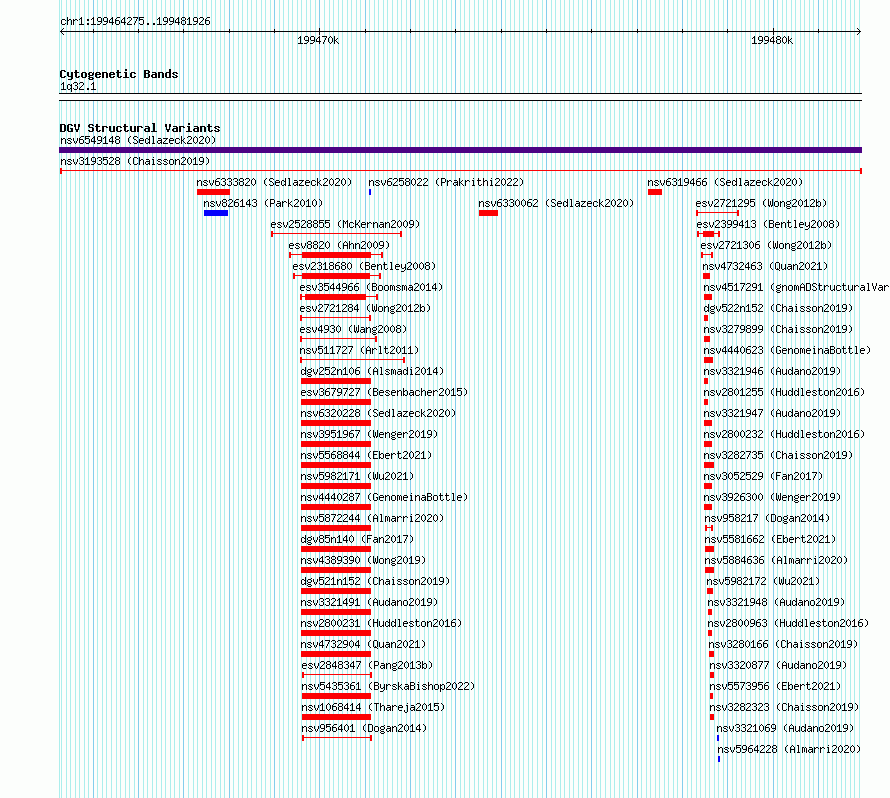Viewport: 890px width, 798px height.
Task: Click dgv85n140 (Fan2017) variant label
Action: click(x=357, y=539)
